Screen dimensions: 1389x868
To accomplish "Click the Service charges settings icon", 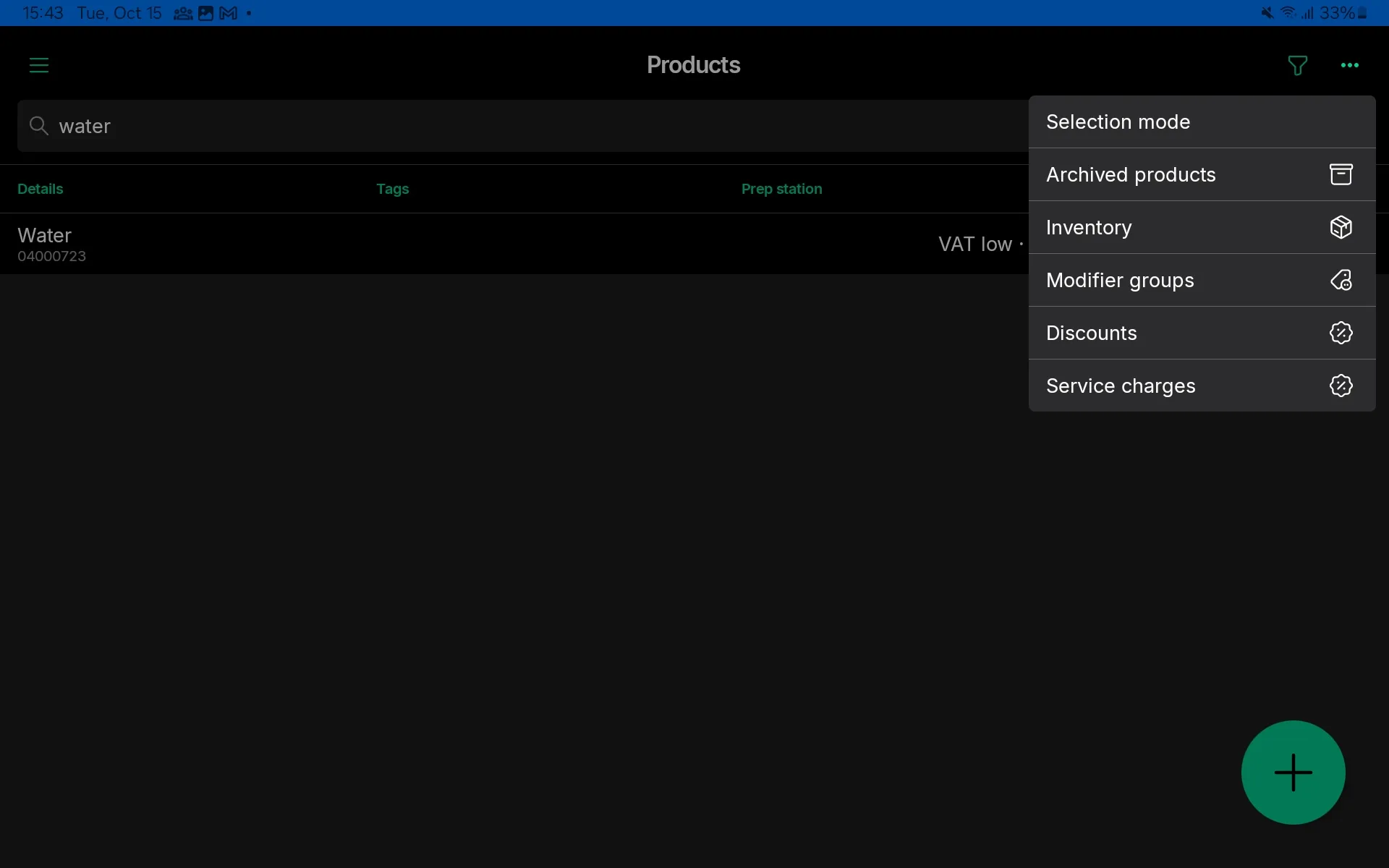I will click(1340, 385).
